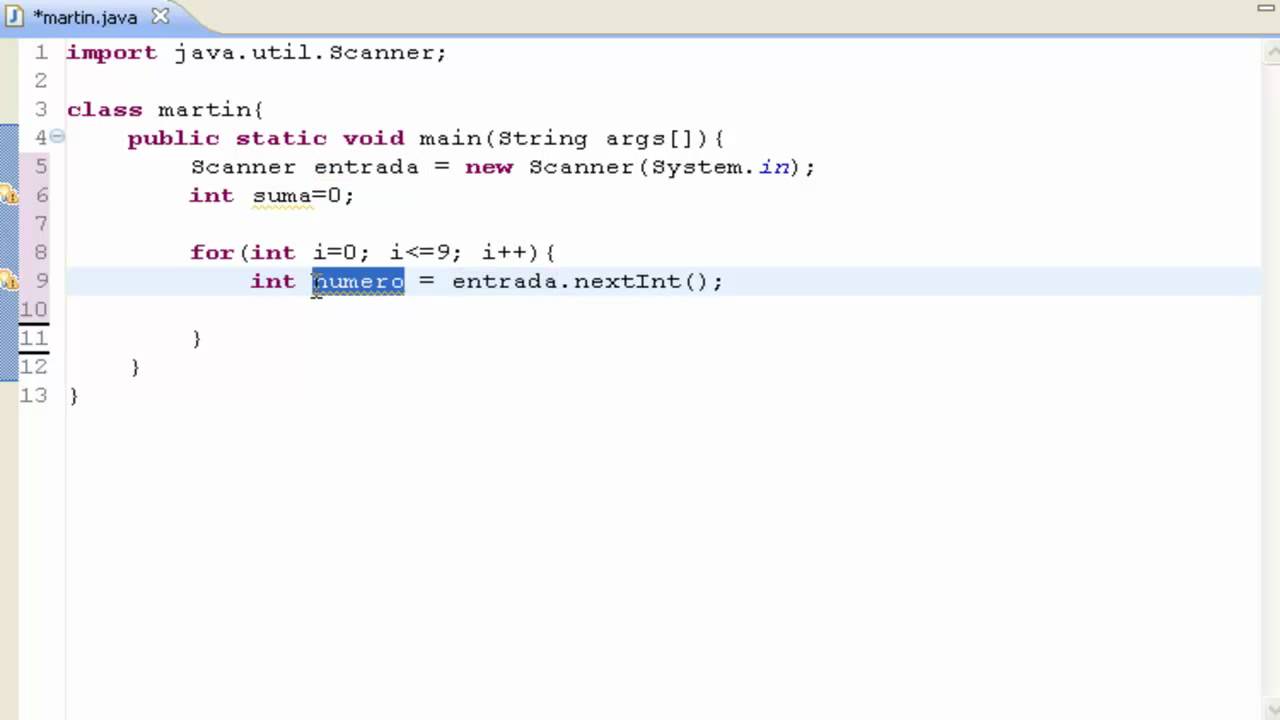The image size is (1280, 720).
Task: Click the static keyword on line 4
Action: (x=281, y=138)
